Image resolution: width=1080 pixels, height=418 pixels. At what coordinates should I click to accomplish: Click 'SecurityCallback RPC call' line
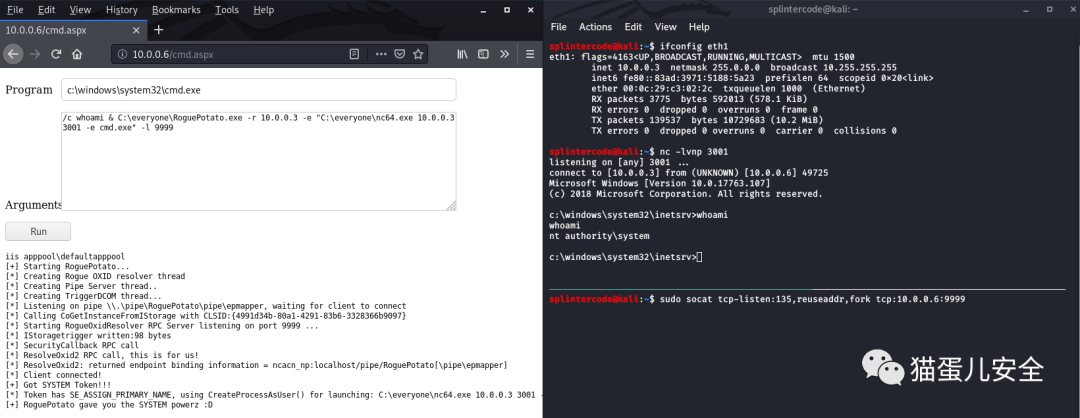(x=72, y=345)
